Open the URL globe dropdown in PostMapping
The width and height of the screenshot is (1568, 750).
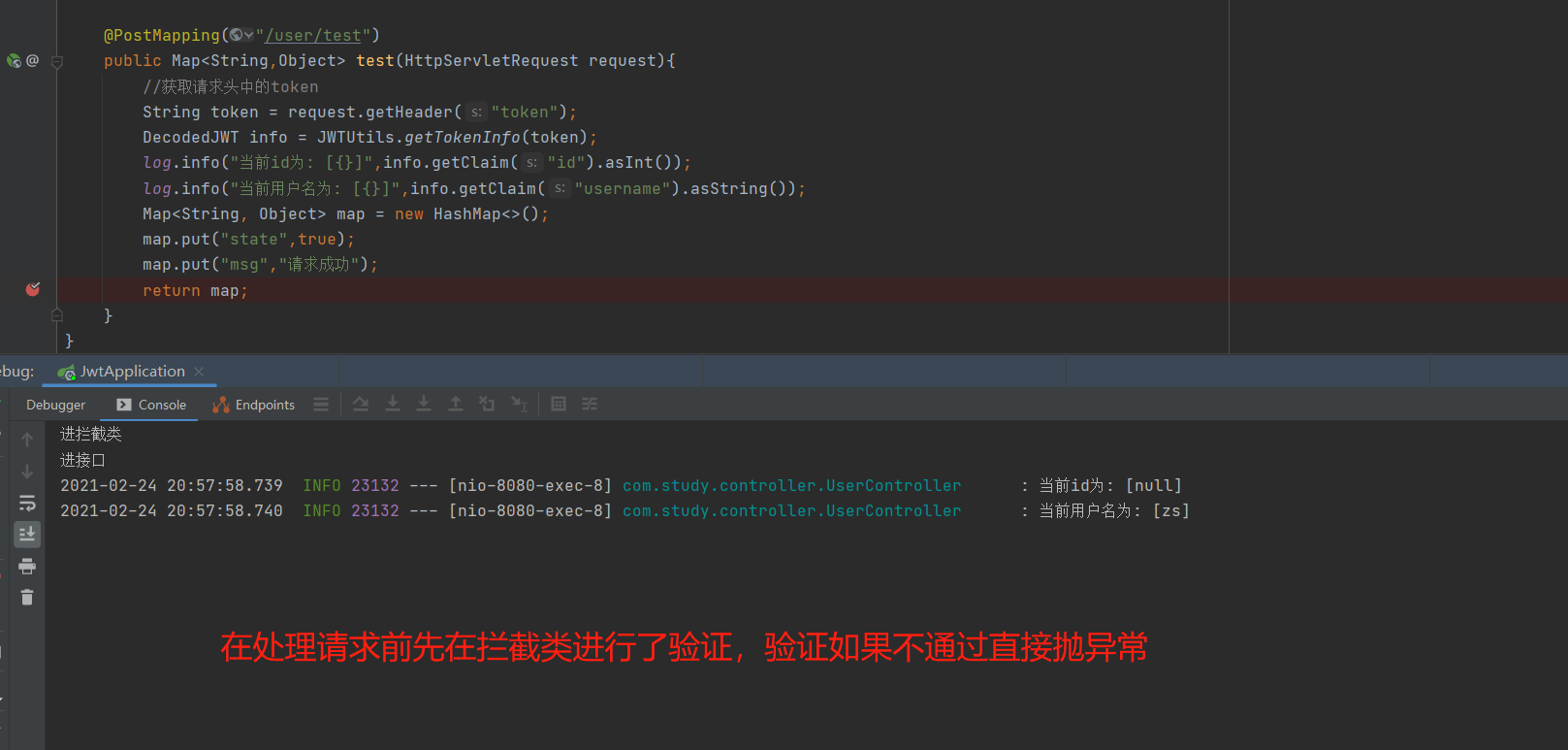tap(241, 35)
